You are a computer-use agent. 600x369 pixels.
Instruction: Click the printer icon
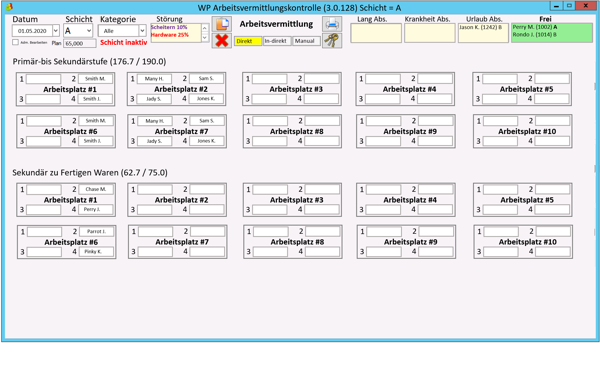(x=332, y=24)
